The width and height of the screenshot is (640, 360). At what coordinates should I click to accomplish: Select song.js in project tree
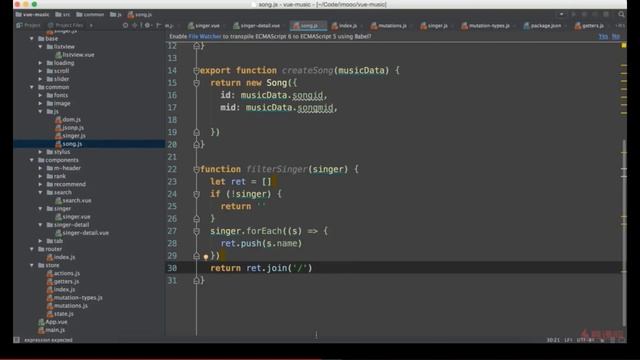point(69,144)
